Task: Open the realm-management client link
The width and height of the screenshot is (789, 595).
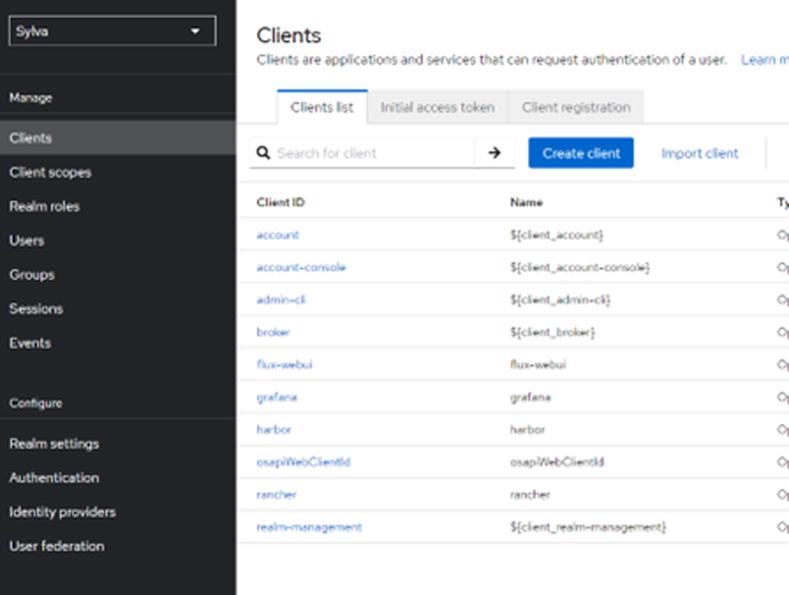Action: (309, 527)
